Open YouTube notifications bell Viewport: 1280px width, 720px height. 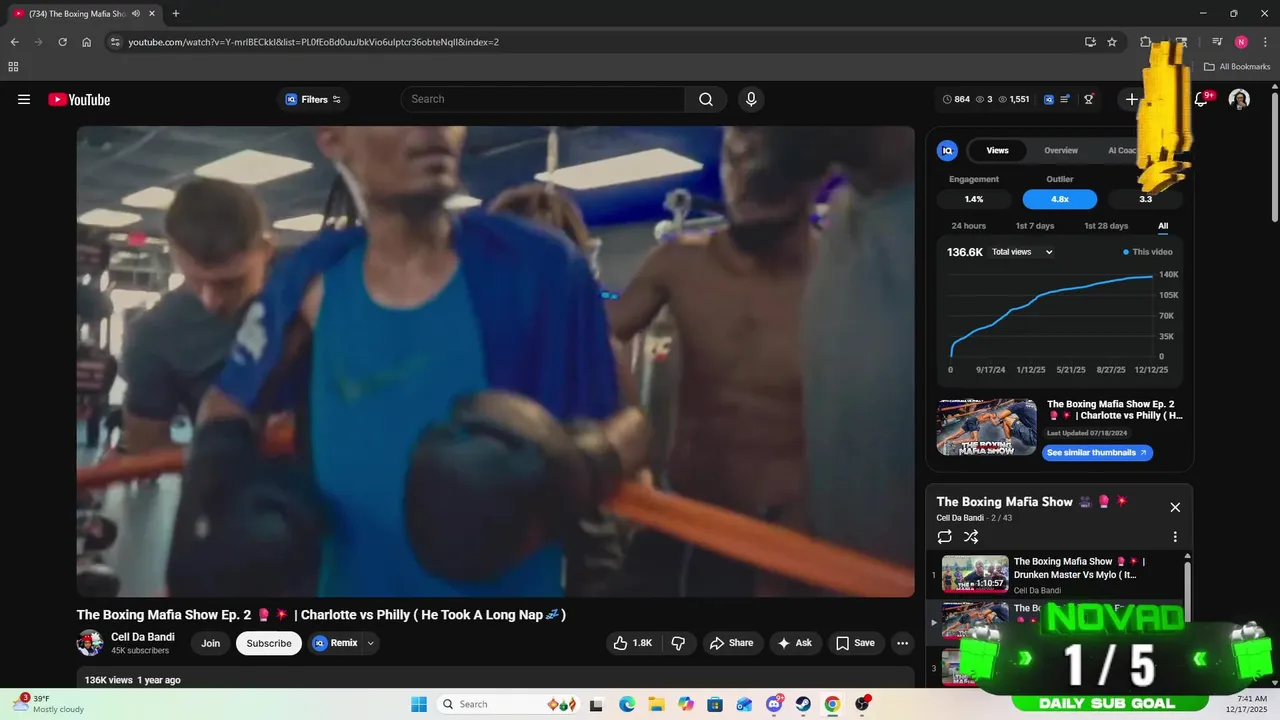click(1201, 99)
